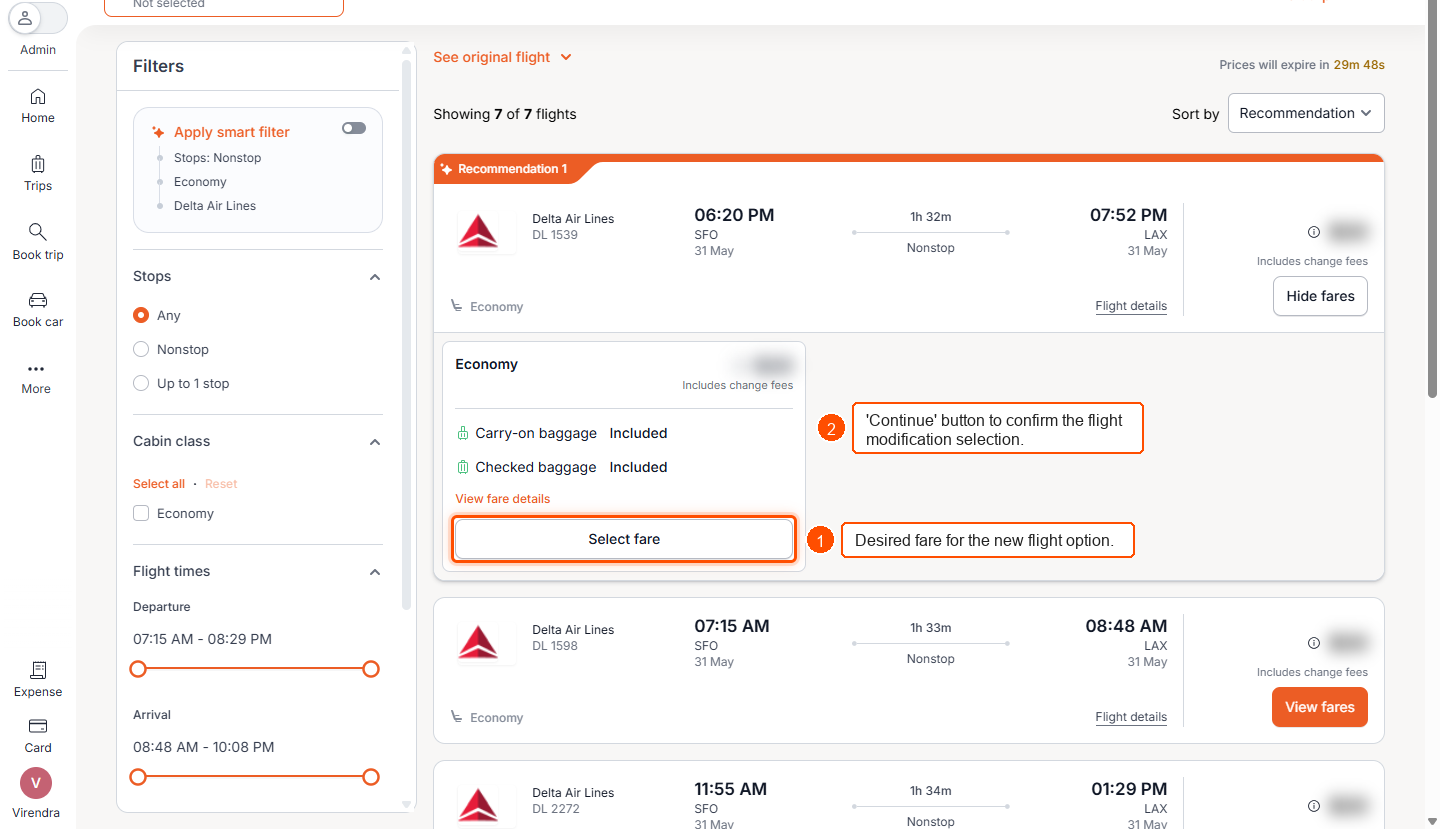Click the Filters panel scrollbar
Viewport: 1440px width, 829px height.
point(406,335)
